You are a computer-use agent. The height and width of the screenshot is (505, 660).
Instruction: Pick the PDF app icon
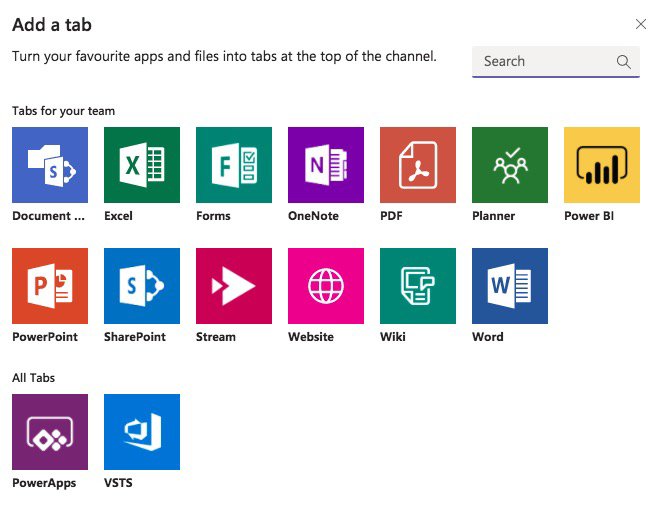point(418,165)
